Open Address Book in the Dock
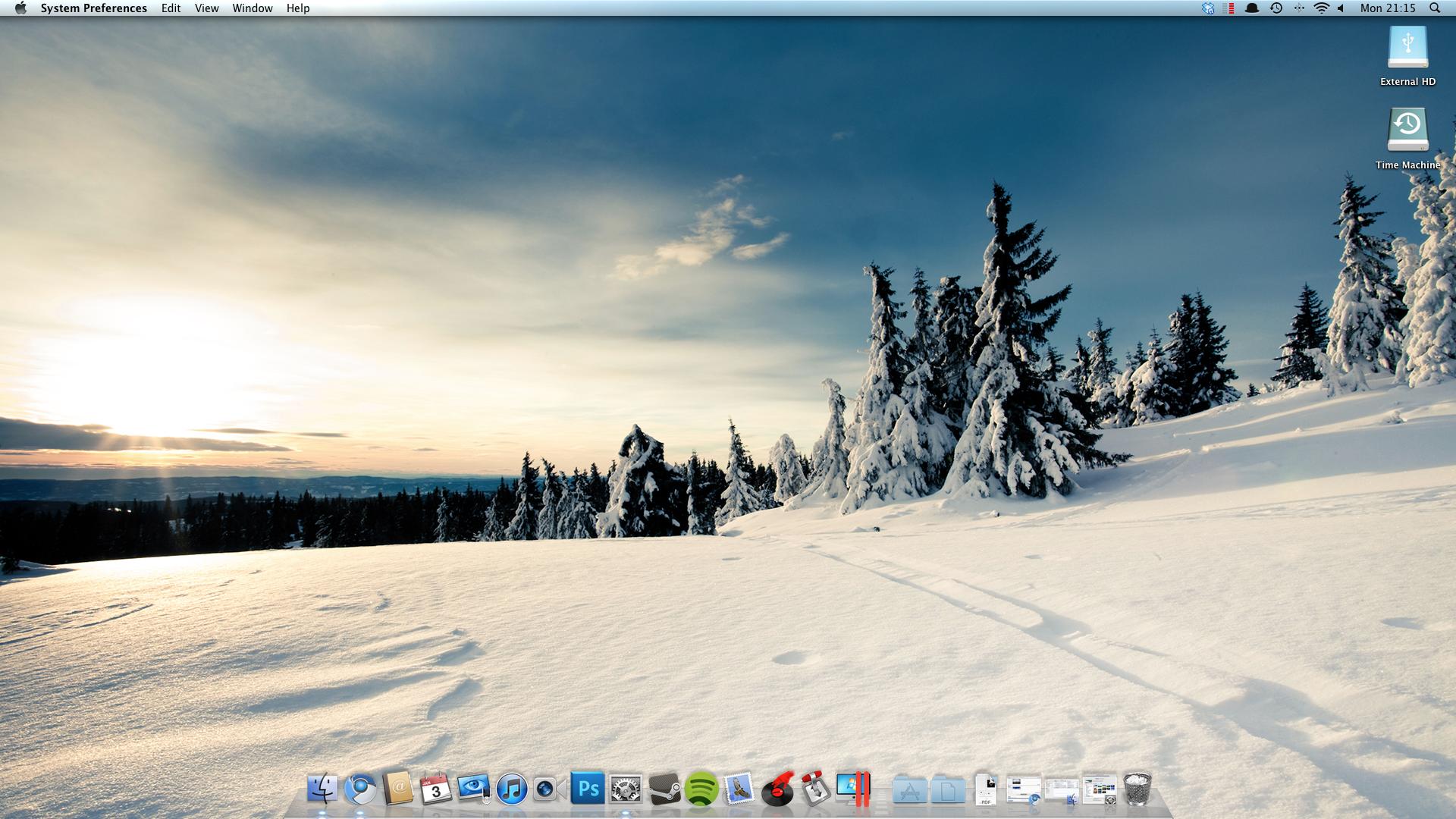Screen dimensions: 1456x819 (x=398, y=789)
